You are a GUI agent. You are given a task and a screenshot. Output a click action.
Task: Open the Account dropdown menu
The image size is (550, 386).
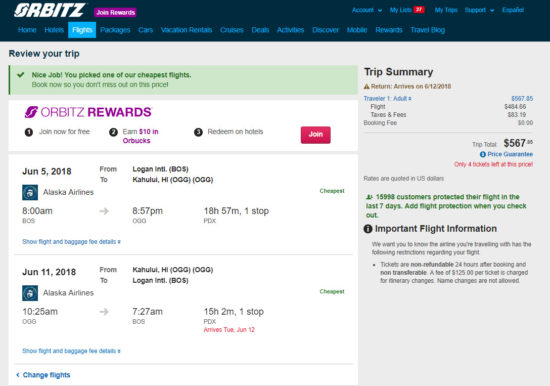coord(367,10)
